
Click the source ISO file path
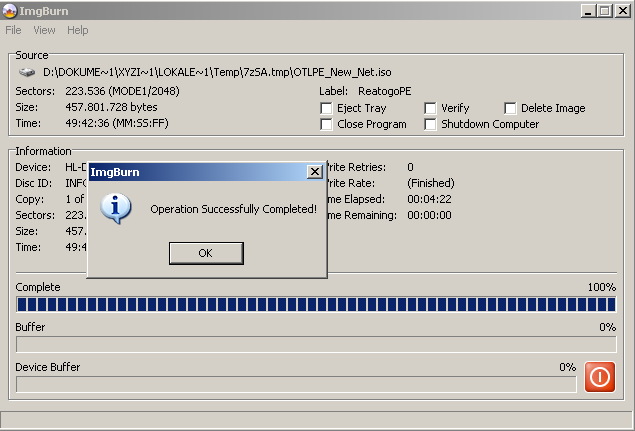coord(217,73)
